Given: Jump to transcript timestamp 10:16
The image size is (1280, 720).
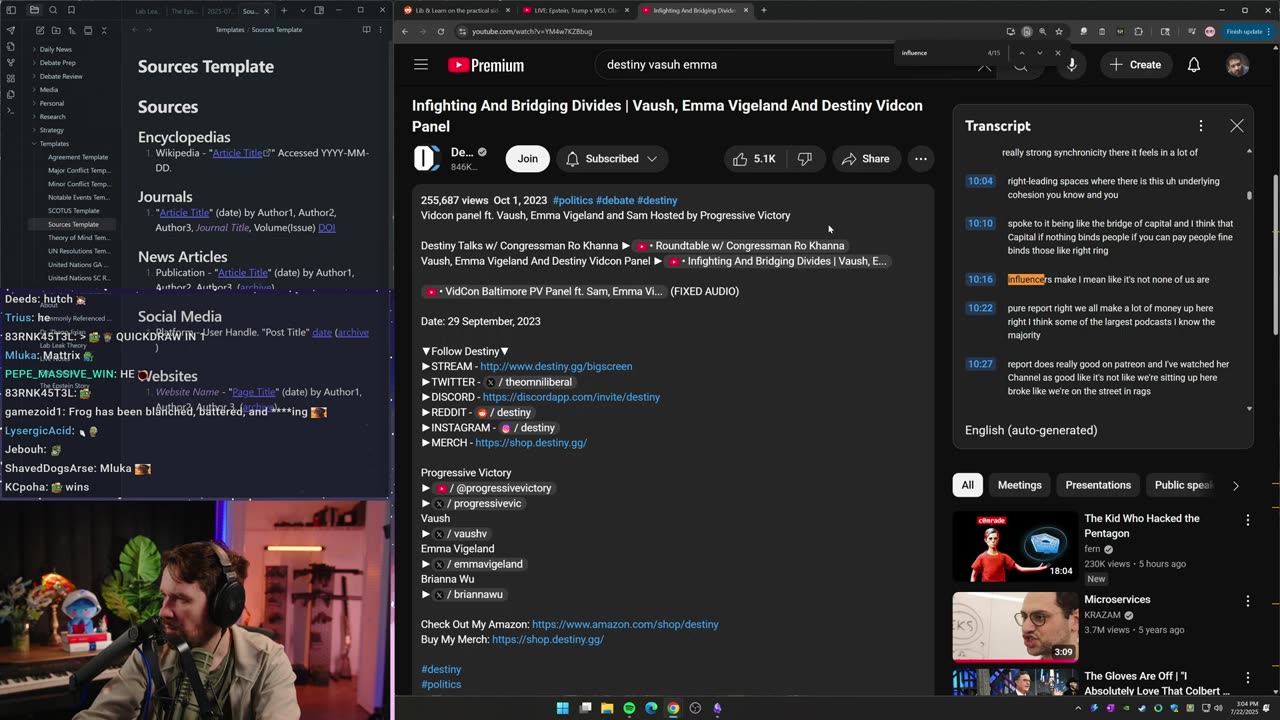Looking at the screenshot, I should tap(980, 280).
